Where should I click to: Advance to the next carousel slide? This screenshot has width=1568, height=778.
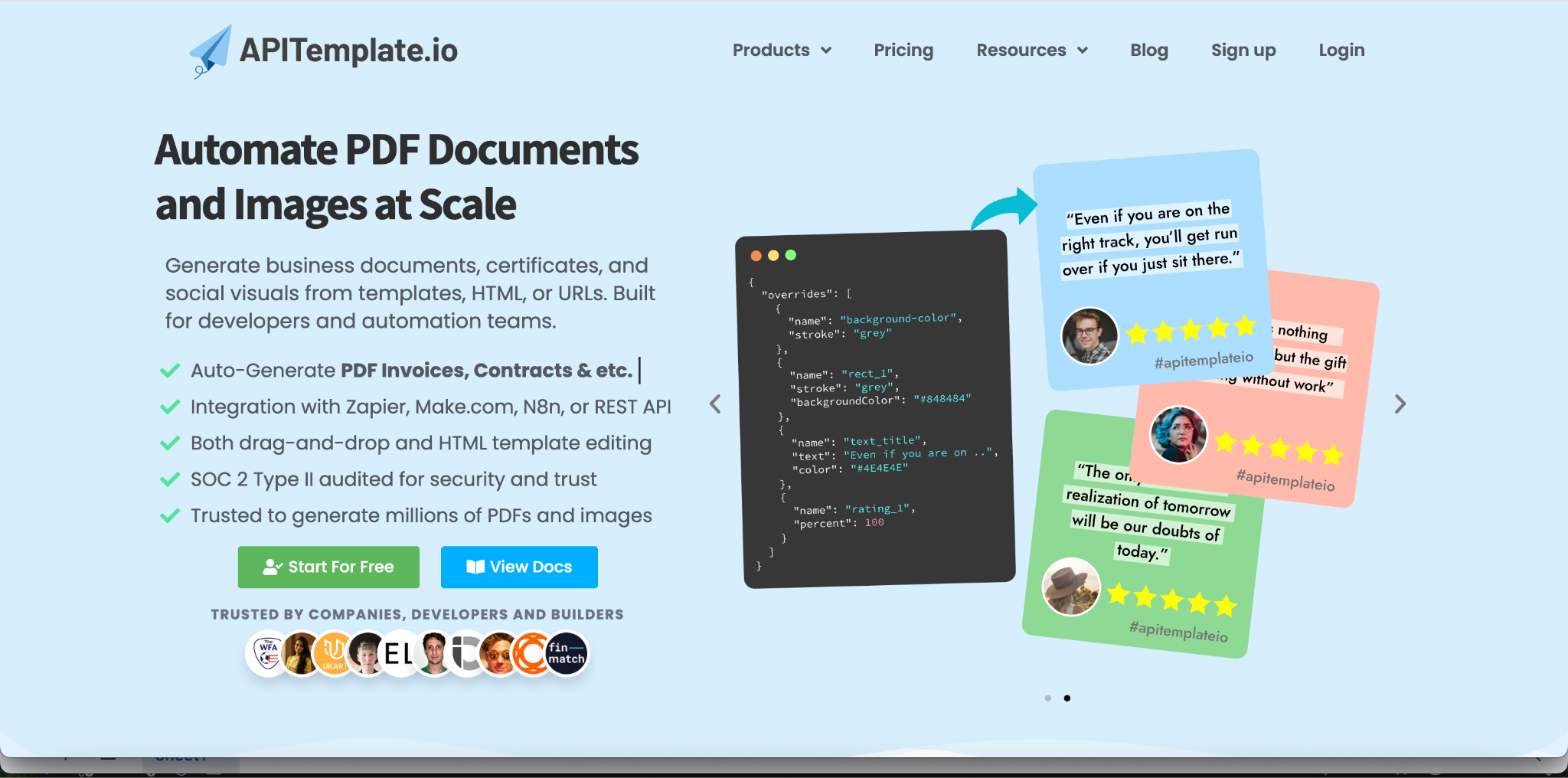coord(1400,404)
